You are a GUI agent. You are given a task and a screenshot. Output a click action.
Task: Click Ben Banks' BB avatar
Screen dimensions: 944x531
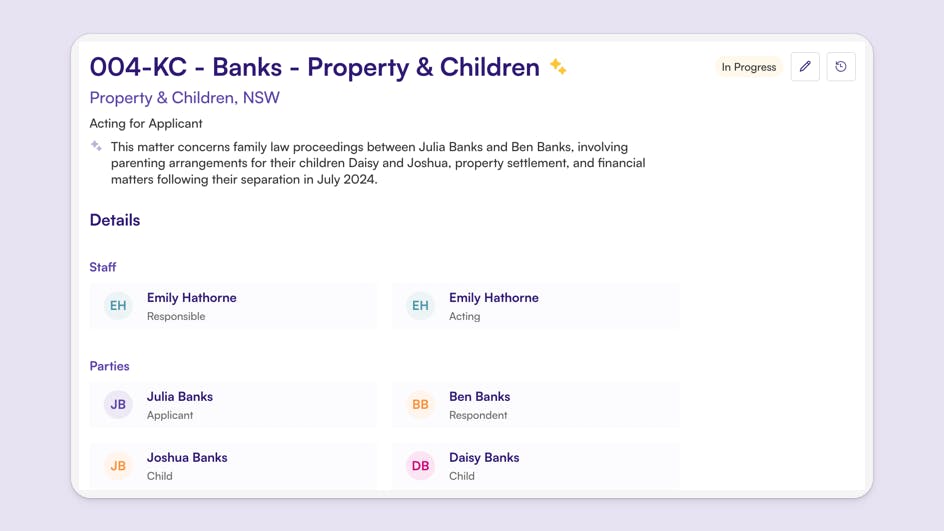(420, 405)
